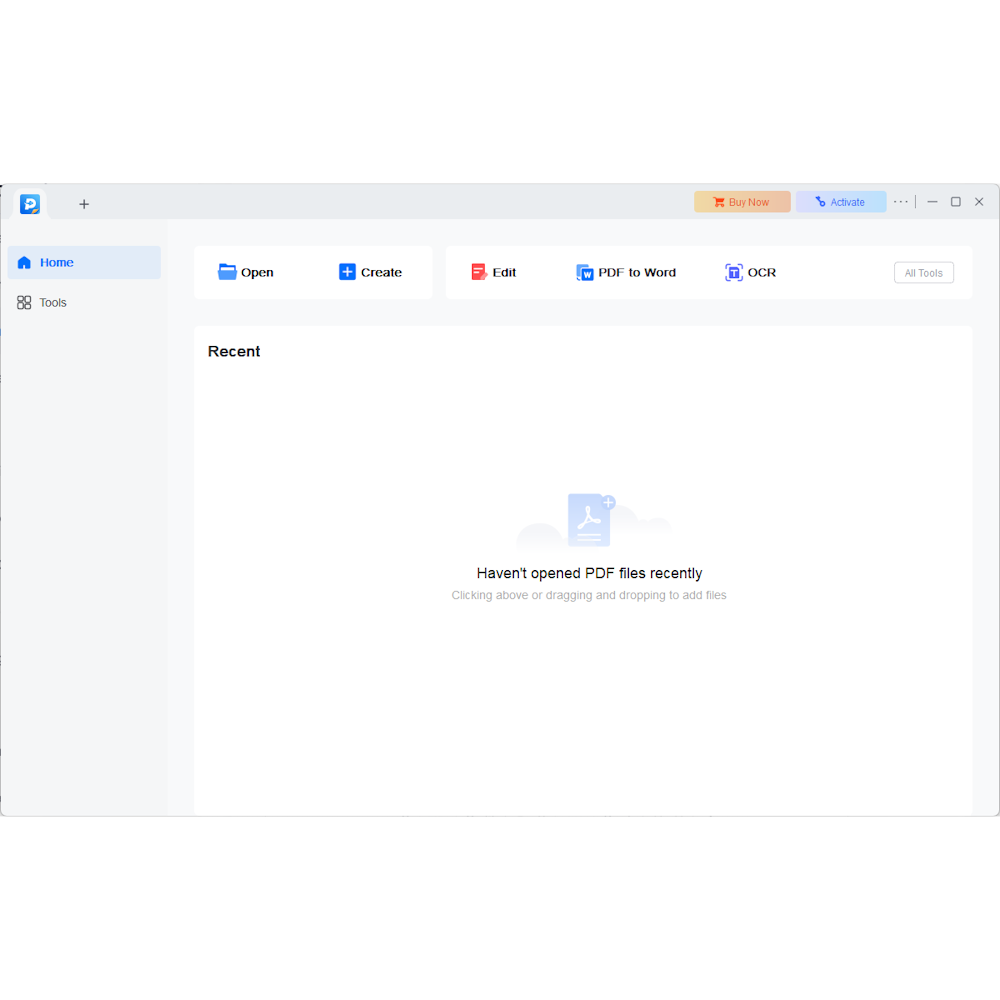Open the All Tools panel
Viewport: 1000px width, 1000px height.
point(923,272)
